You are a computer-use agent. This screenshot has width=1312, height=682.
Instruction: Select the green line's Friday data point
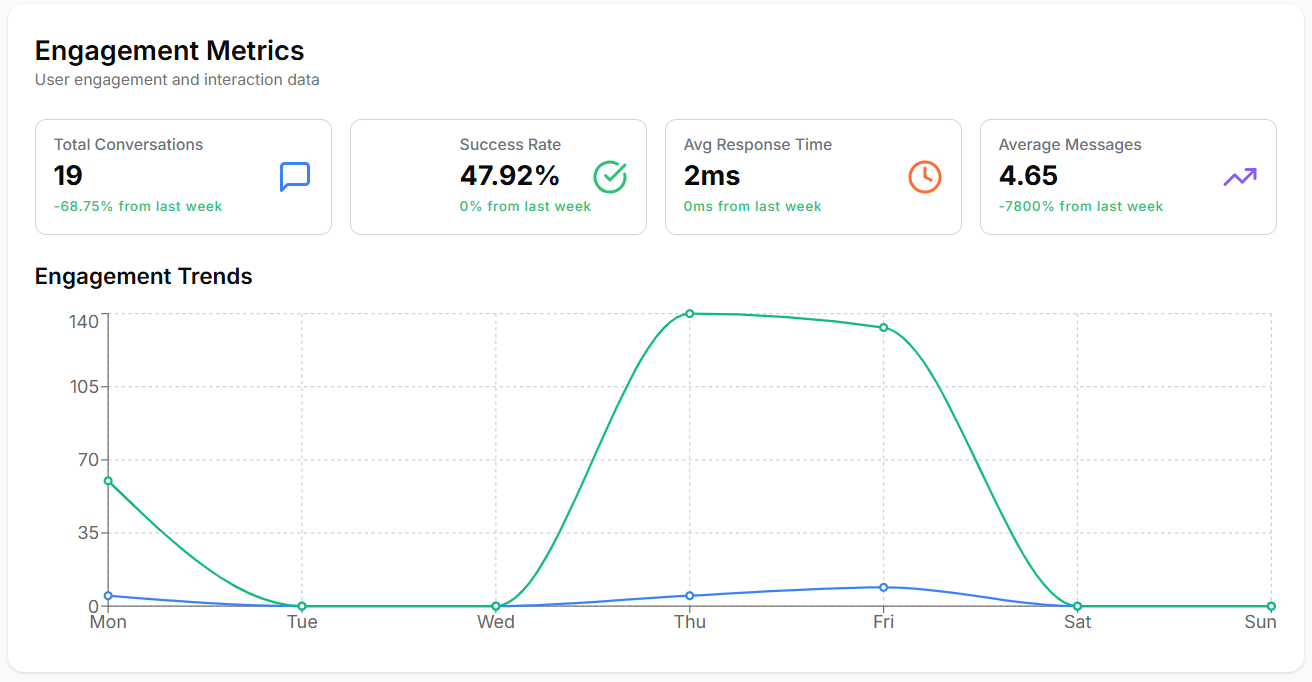tap(884, 328)
